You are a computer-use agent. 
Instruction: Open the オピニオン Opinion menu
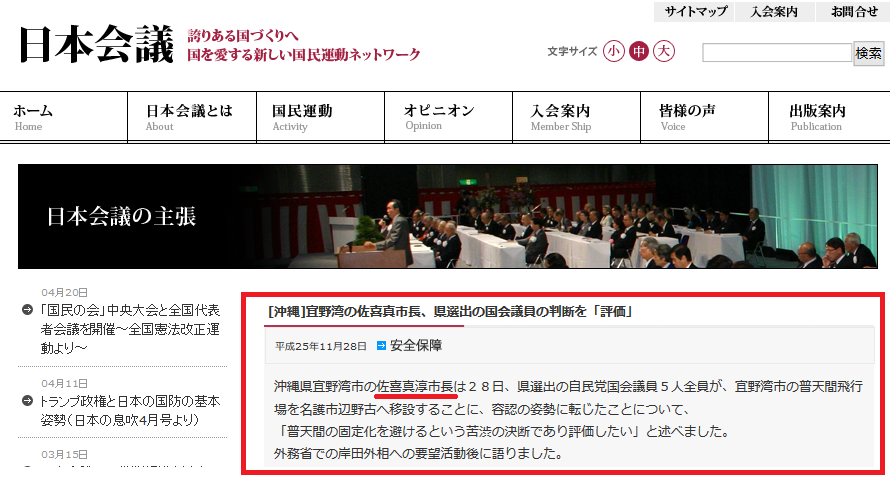[448, 117]
